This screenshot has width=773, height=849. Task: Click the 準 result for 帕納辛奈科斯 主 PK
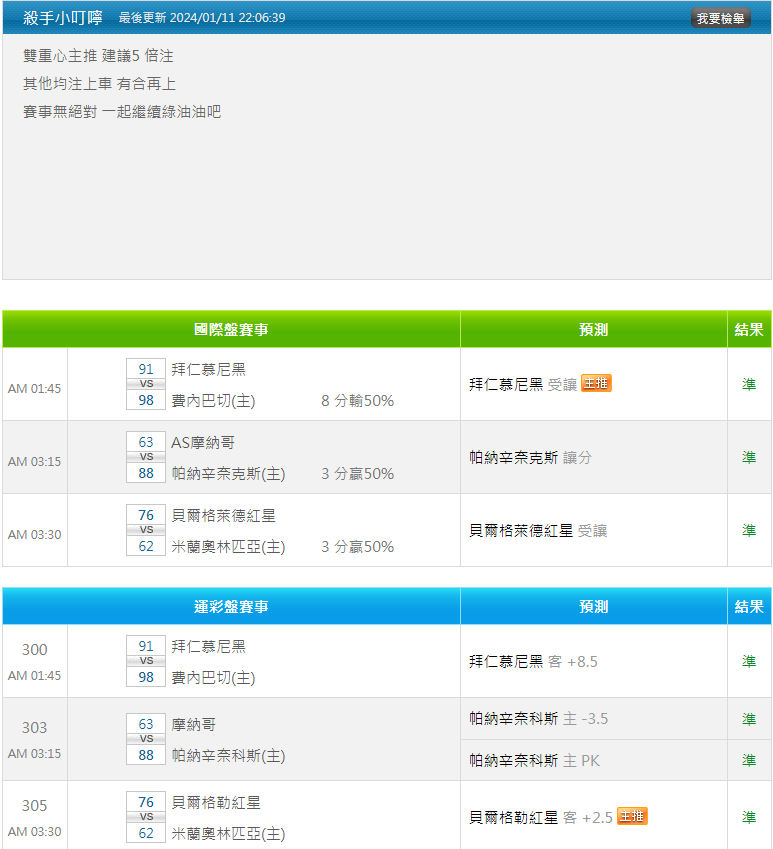pos(749,761)
